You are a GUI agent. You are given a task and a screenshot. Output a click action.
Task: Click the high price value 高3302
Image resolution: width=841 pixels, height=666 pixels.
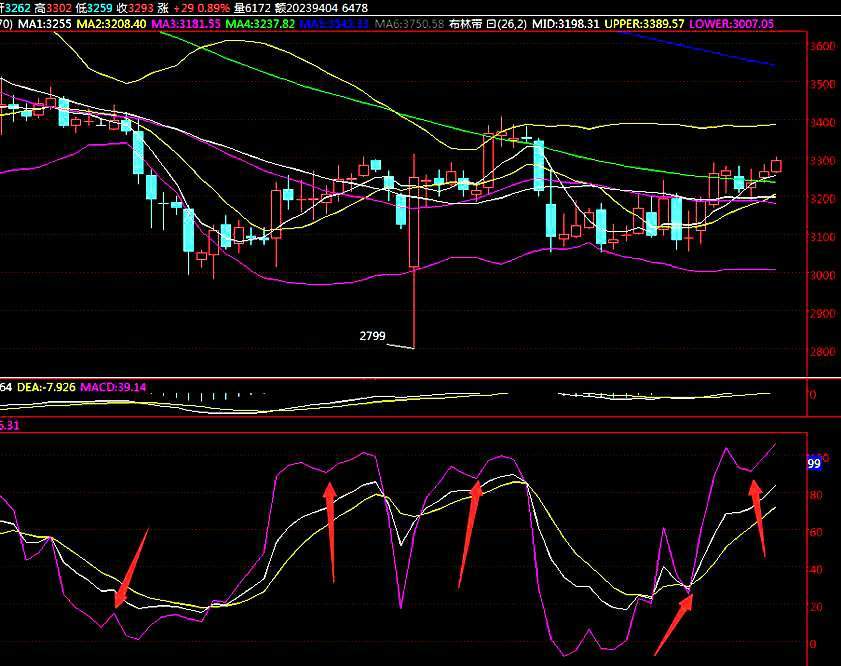(53, 8)
